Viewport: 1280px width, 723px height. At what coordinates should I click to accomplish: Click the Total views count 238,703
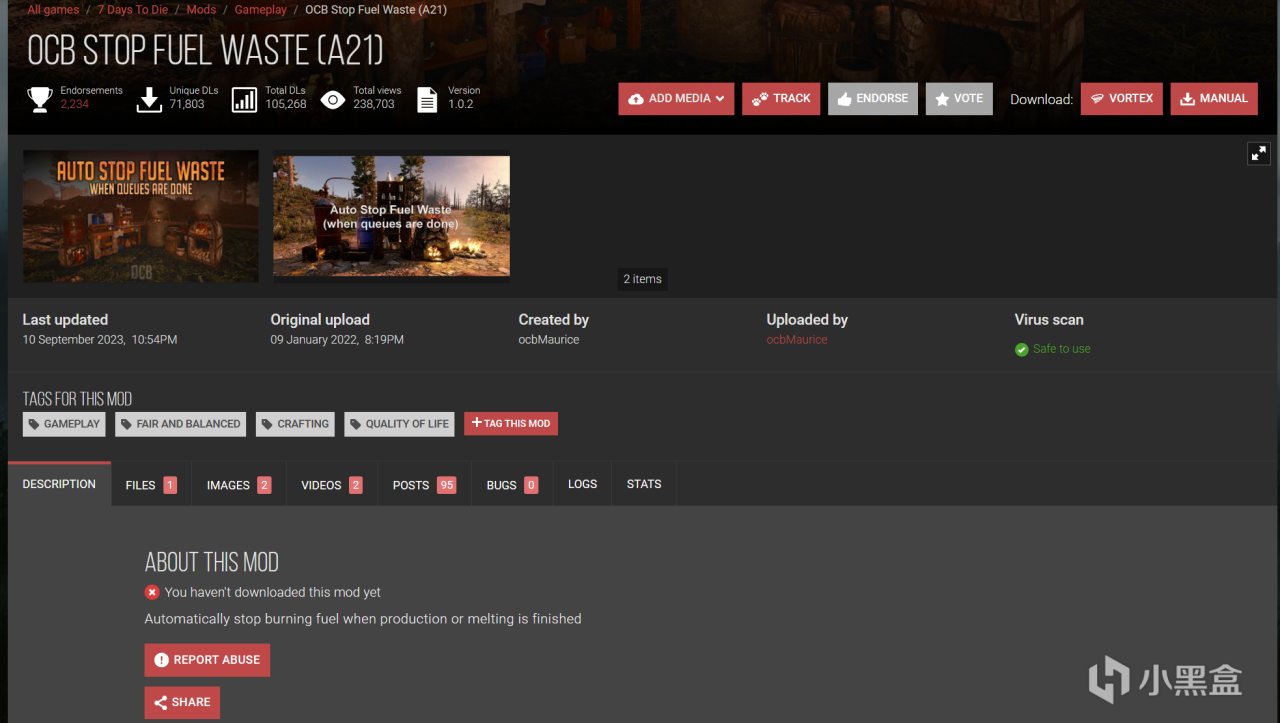click(x=374, y=104)
